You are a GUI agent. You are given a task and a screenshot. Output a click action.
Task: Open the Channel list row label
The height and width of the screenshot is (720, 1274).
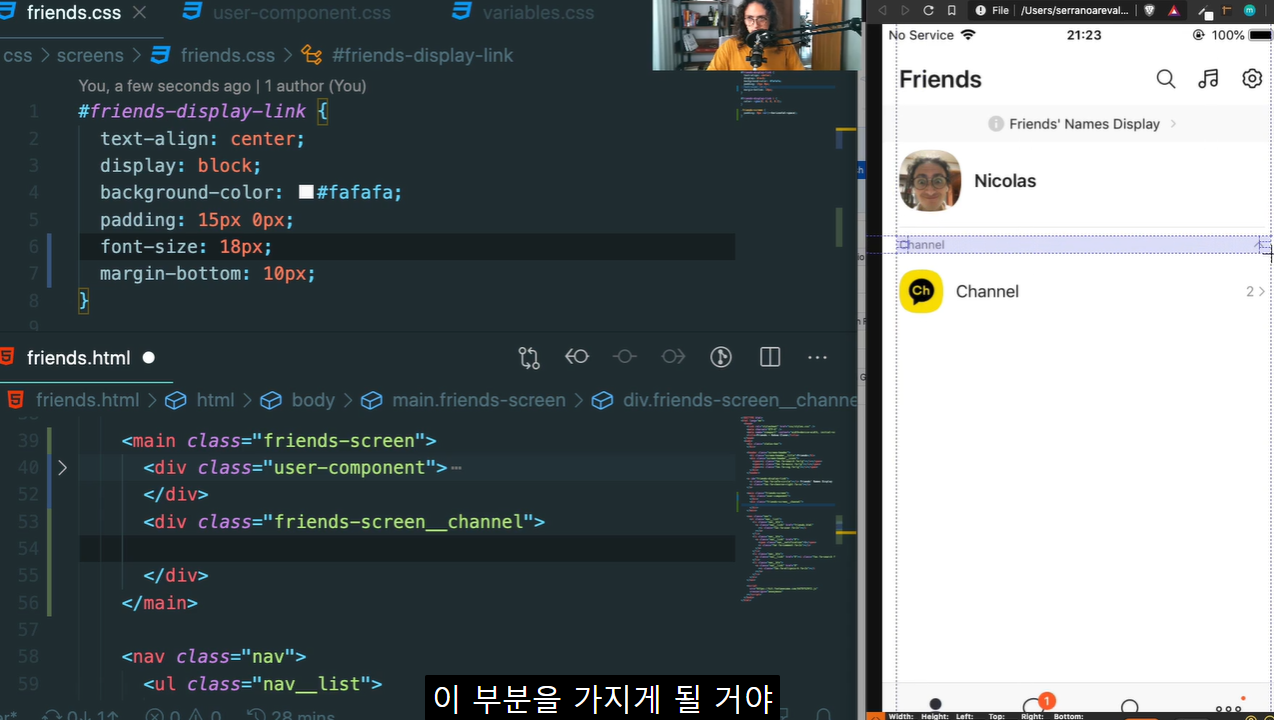(987, 291)
